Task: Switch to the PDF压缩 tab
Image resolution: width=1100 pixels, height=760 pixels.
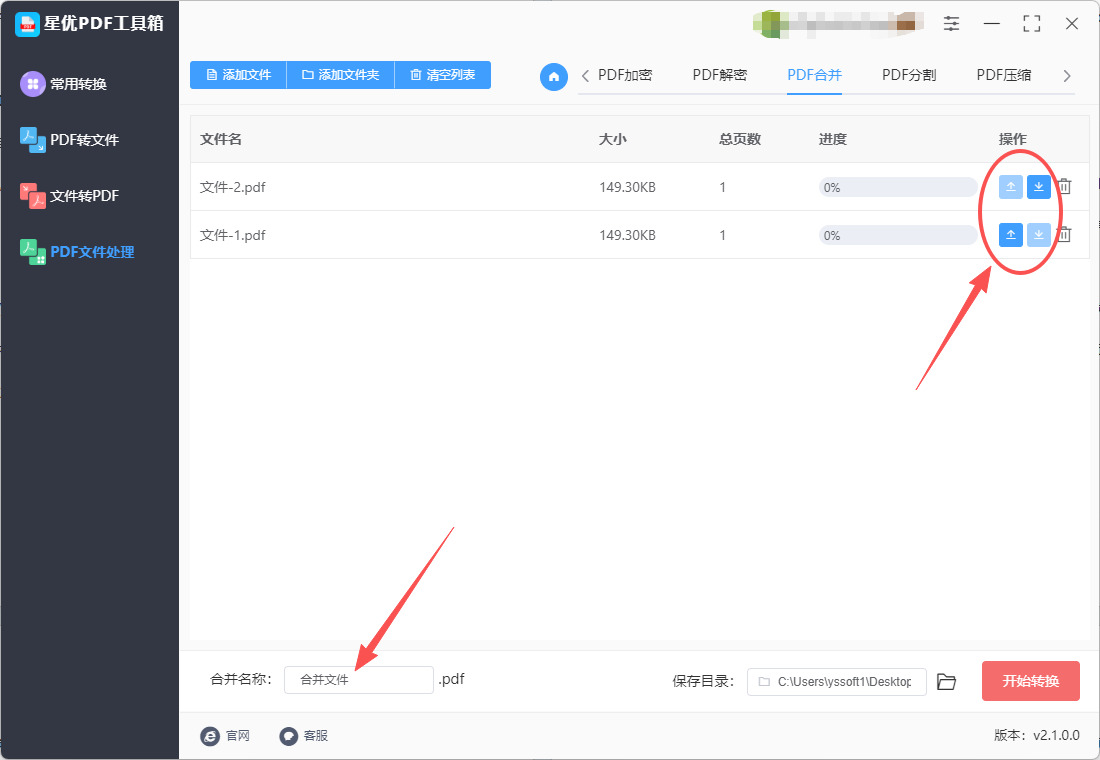Action: pos(1004,75)
